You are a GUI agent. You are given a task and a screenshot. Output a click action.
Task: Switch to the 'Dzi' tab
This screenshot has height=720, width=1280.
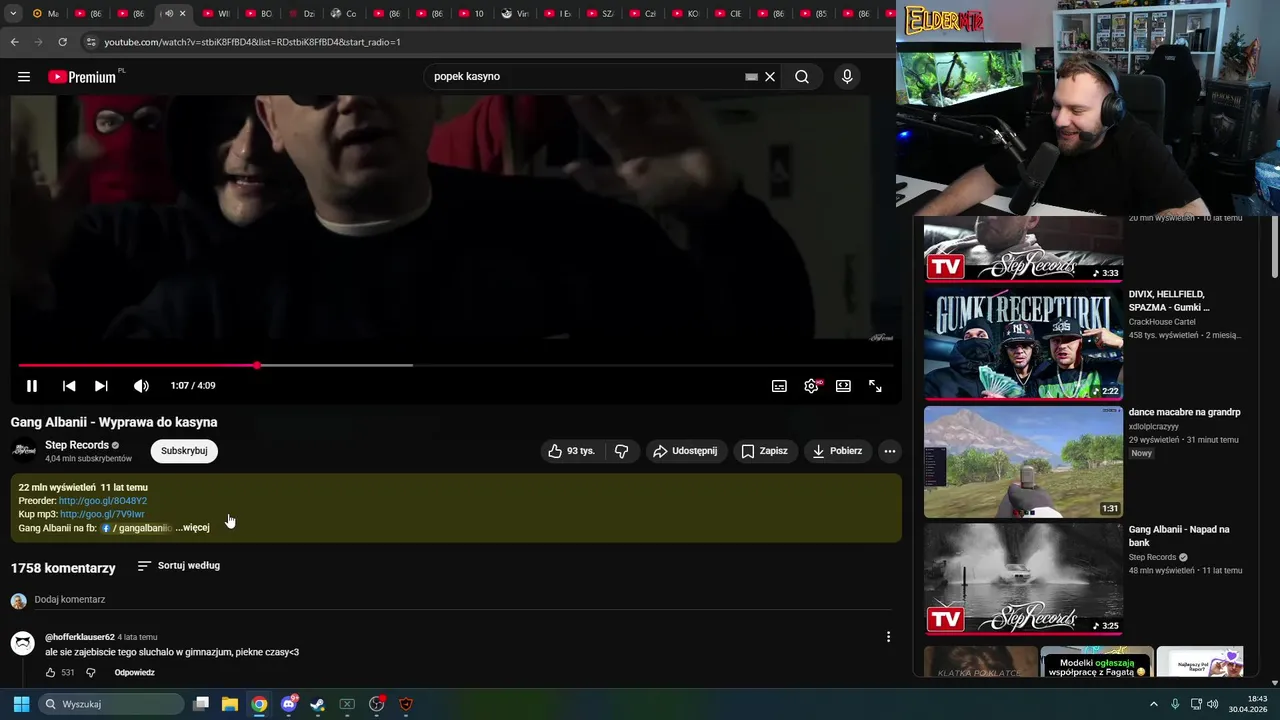tap(302, 14)
